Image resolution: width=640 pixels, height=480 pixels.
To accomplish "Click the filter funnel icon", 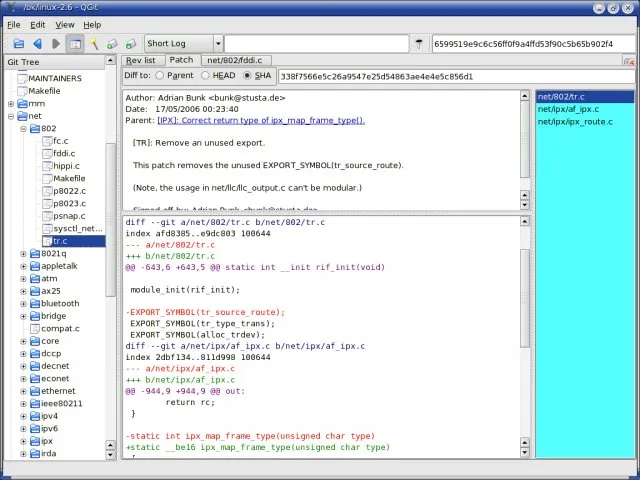I will tap(420, 44).
